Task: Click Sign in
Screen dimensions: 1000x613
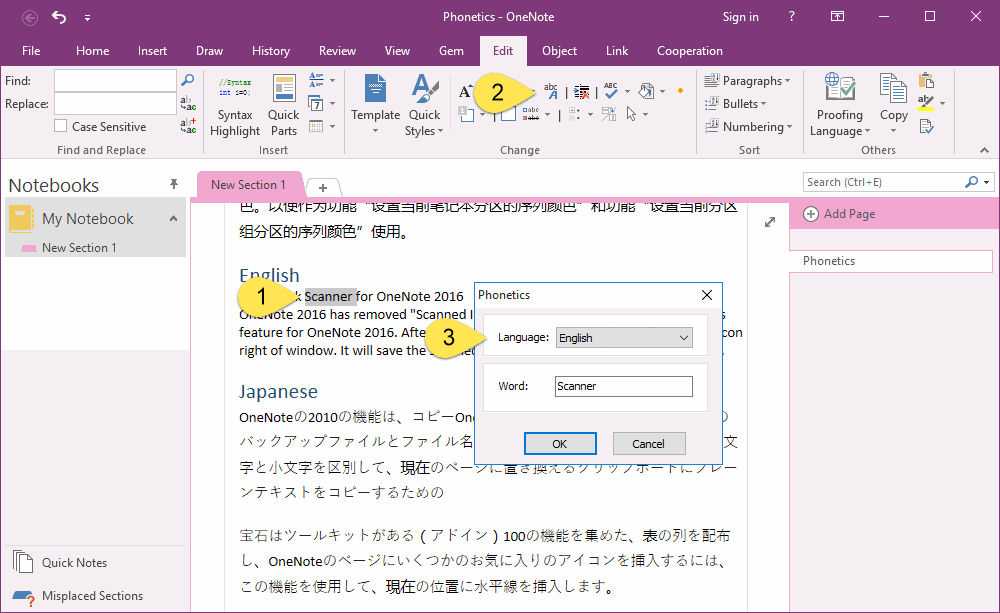Action: [x=740, y=17]
